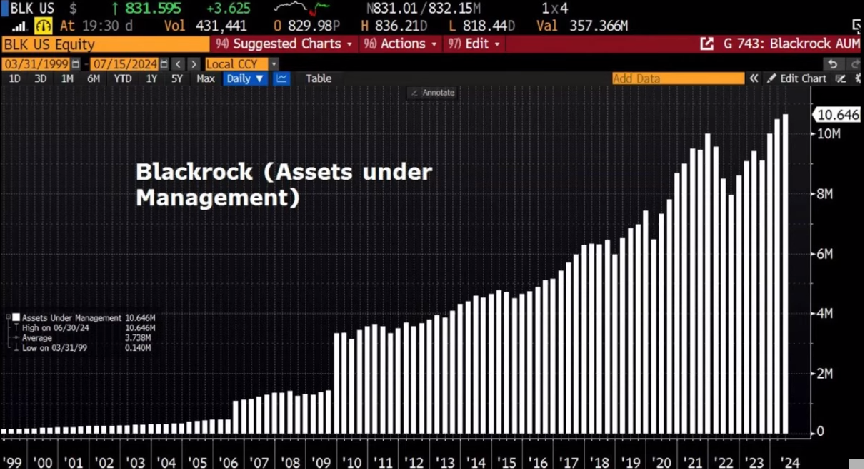This screenshot has width=864, height=469.
Task: Click the yellow delayed-quote gauge icon
Action: (x=43, y=25)
